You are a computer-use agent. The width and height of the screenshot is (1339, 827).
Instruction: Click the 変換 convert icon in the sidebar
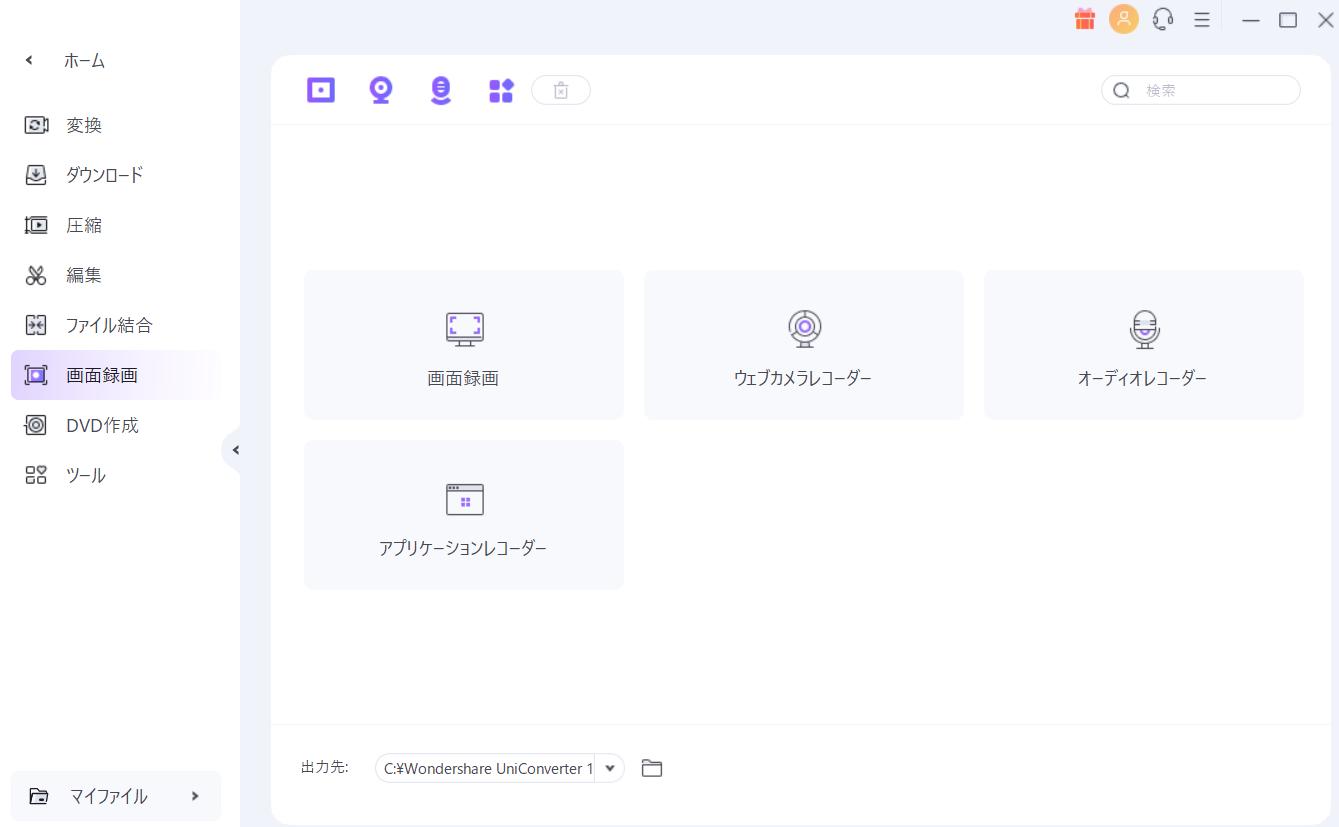[x=36, y=125]
